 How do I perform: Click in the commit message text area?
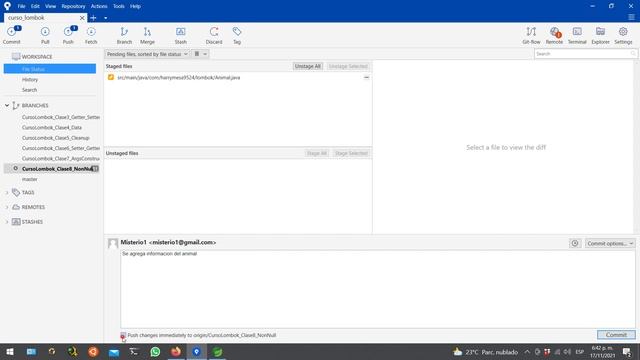pyautogui.click(x=378, y=289)
